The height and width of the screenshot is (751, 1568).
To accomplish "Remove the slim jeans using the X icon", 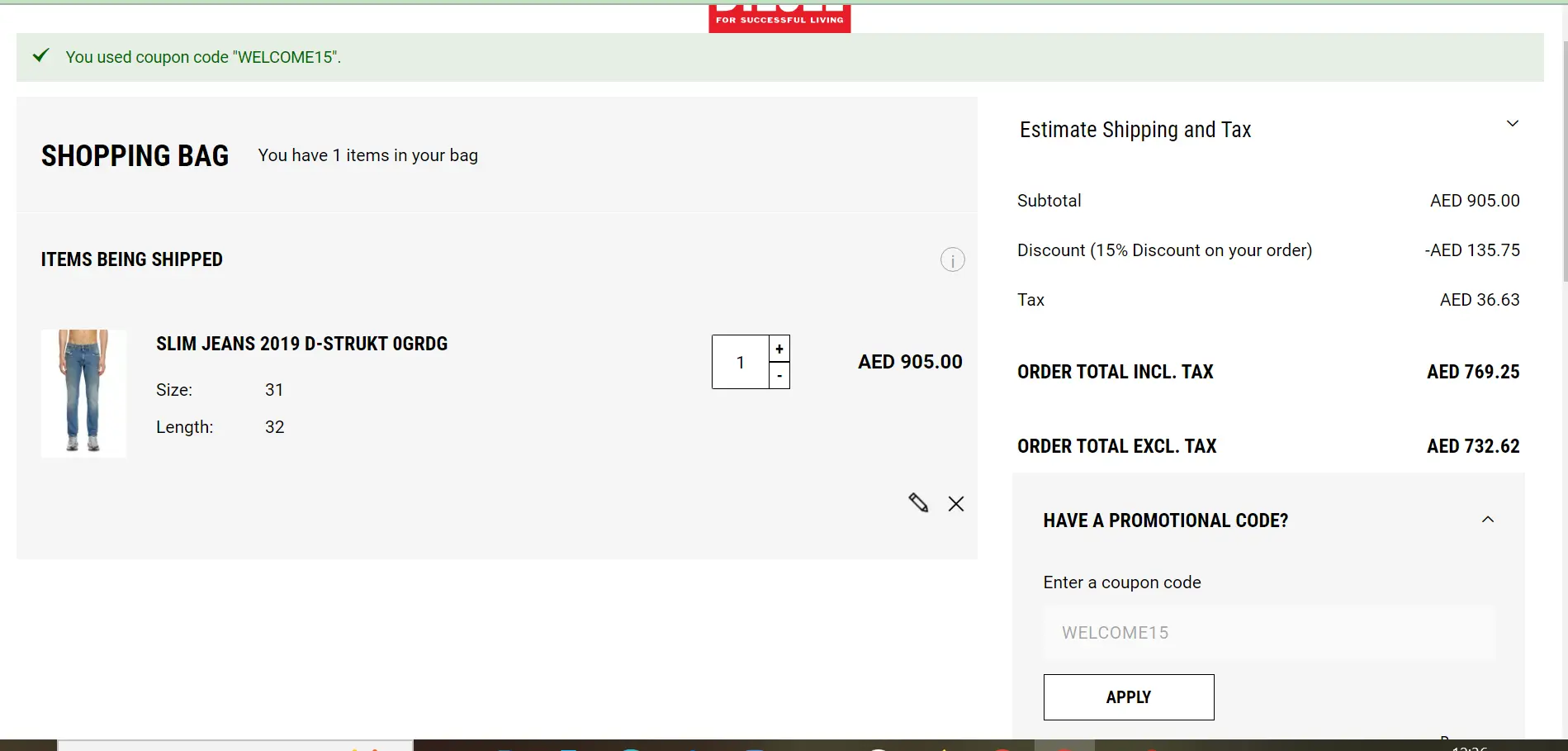I will coord(955,503).
